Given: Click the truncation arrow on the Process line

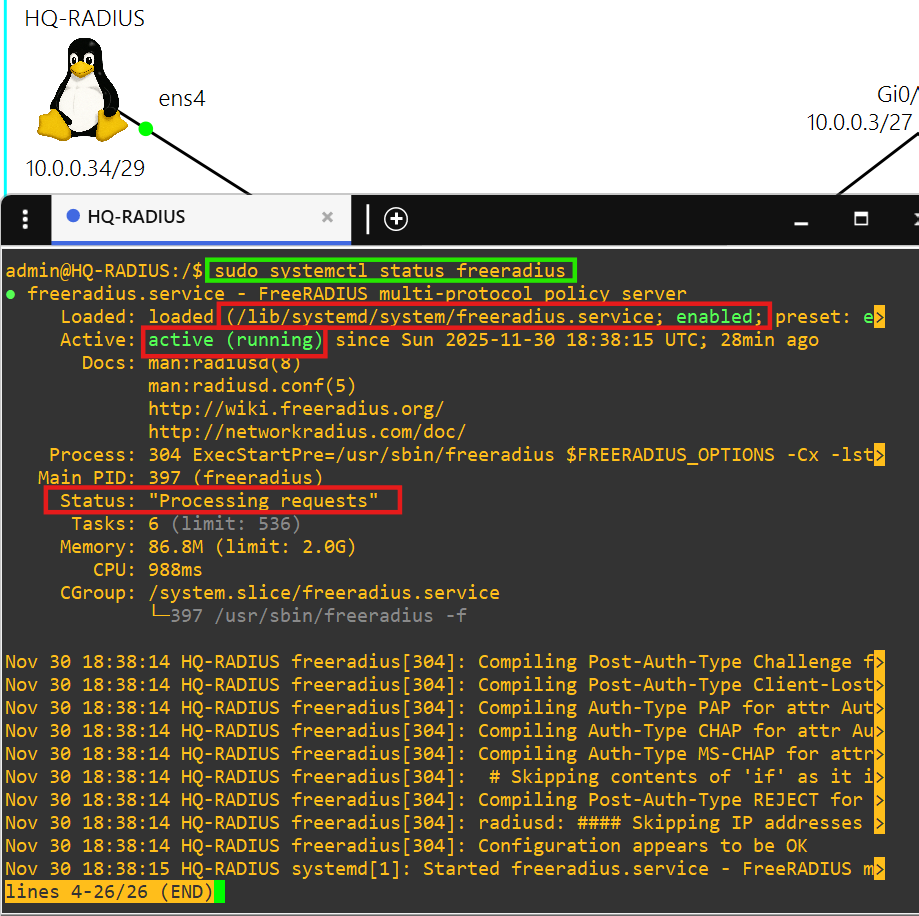Looking at the screenshot, I should (879, 455).
